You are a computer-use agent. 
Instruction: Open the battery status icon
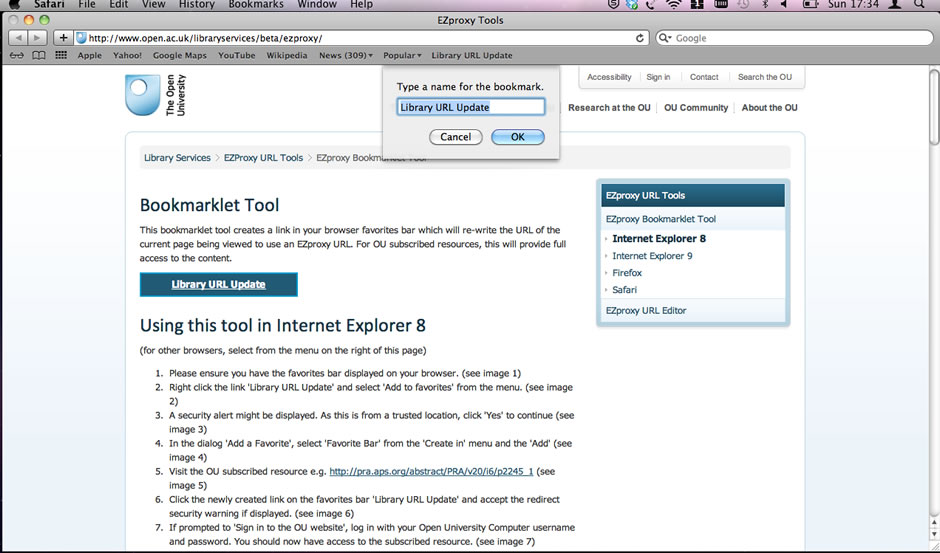tap(811, 4)
